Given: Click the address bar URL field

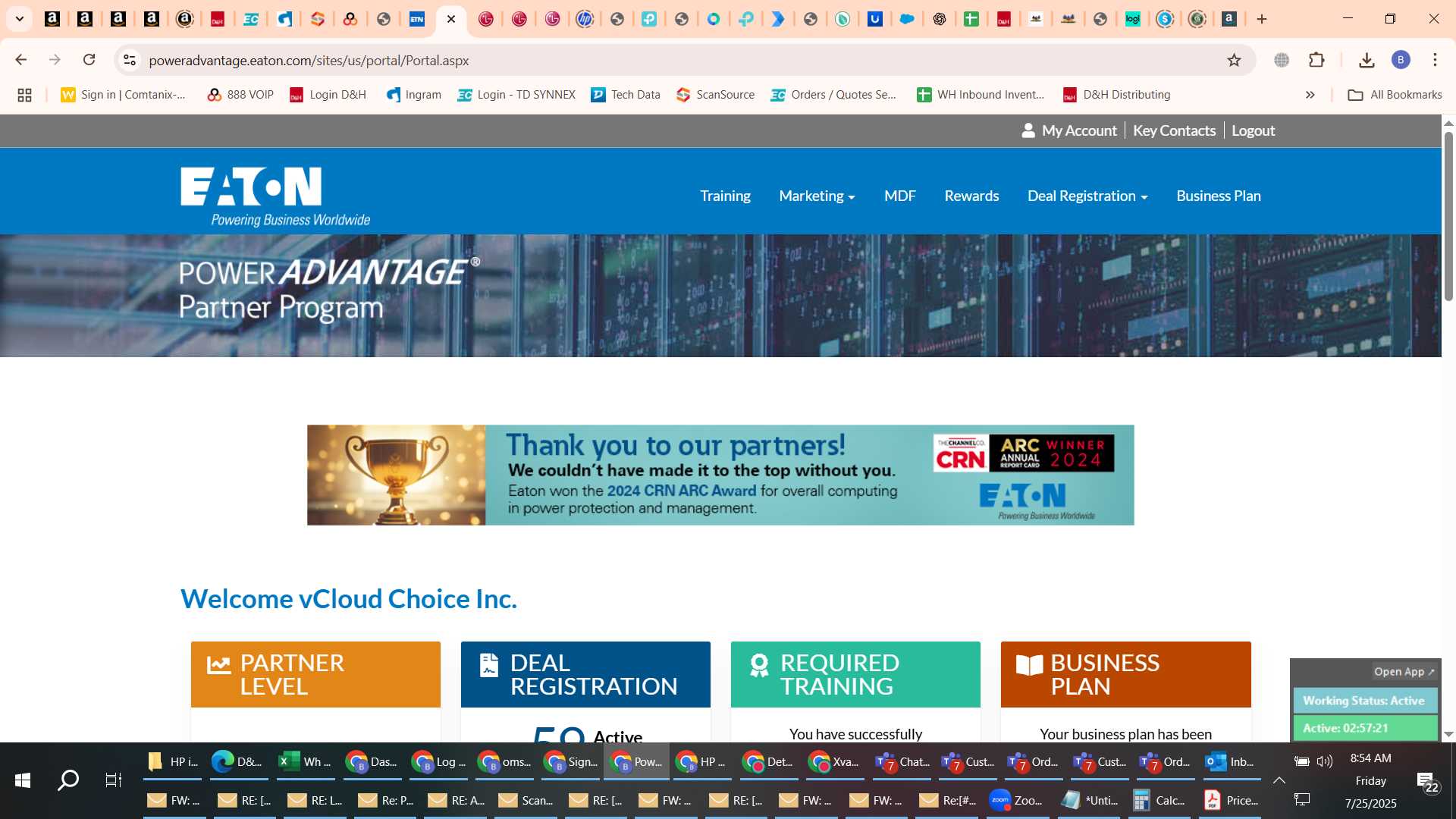Looking at the screenshot, I should (x=682, y=60).
